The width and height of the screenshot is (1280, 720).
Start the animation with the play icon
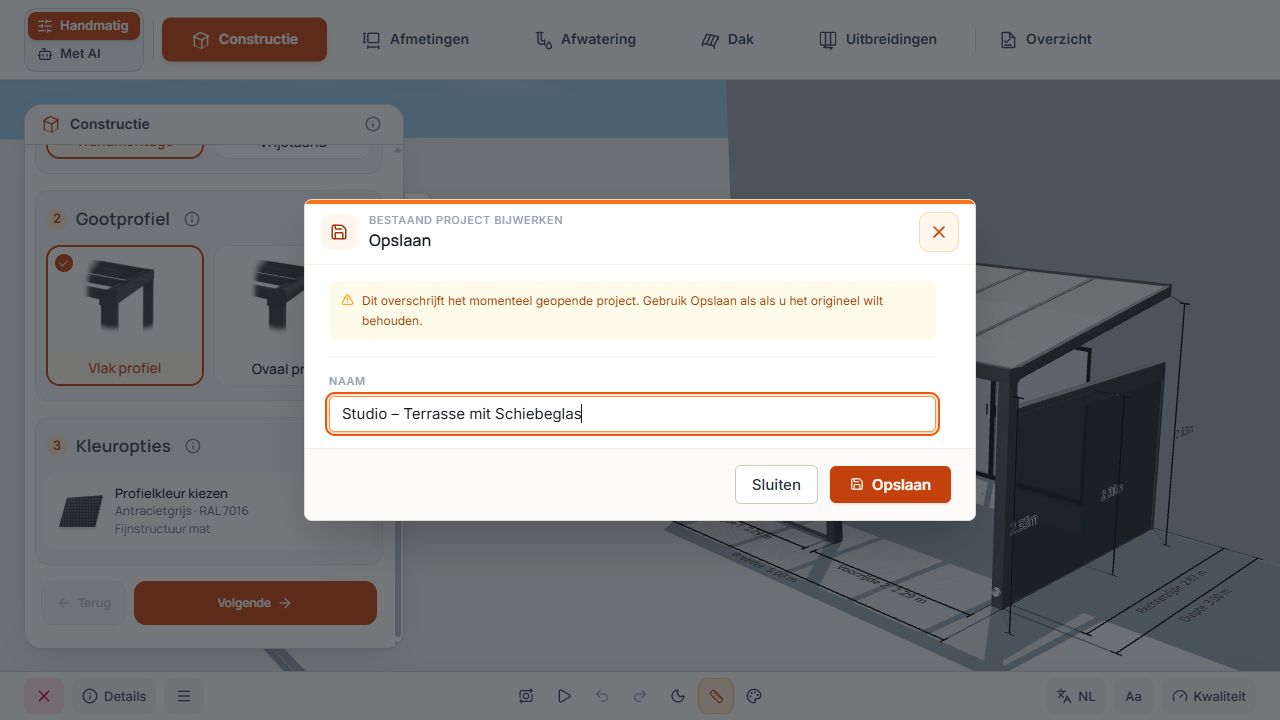pyautogui.click(x=564, y=696)
